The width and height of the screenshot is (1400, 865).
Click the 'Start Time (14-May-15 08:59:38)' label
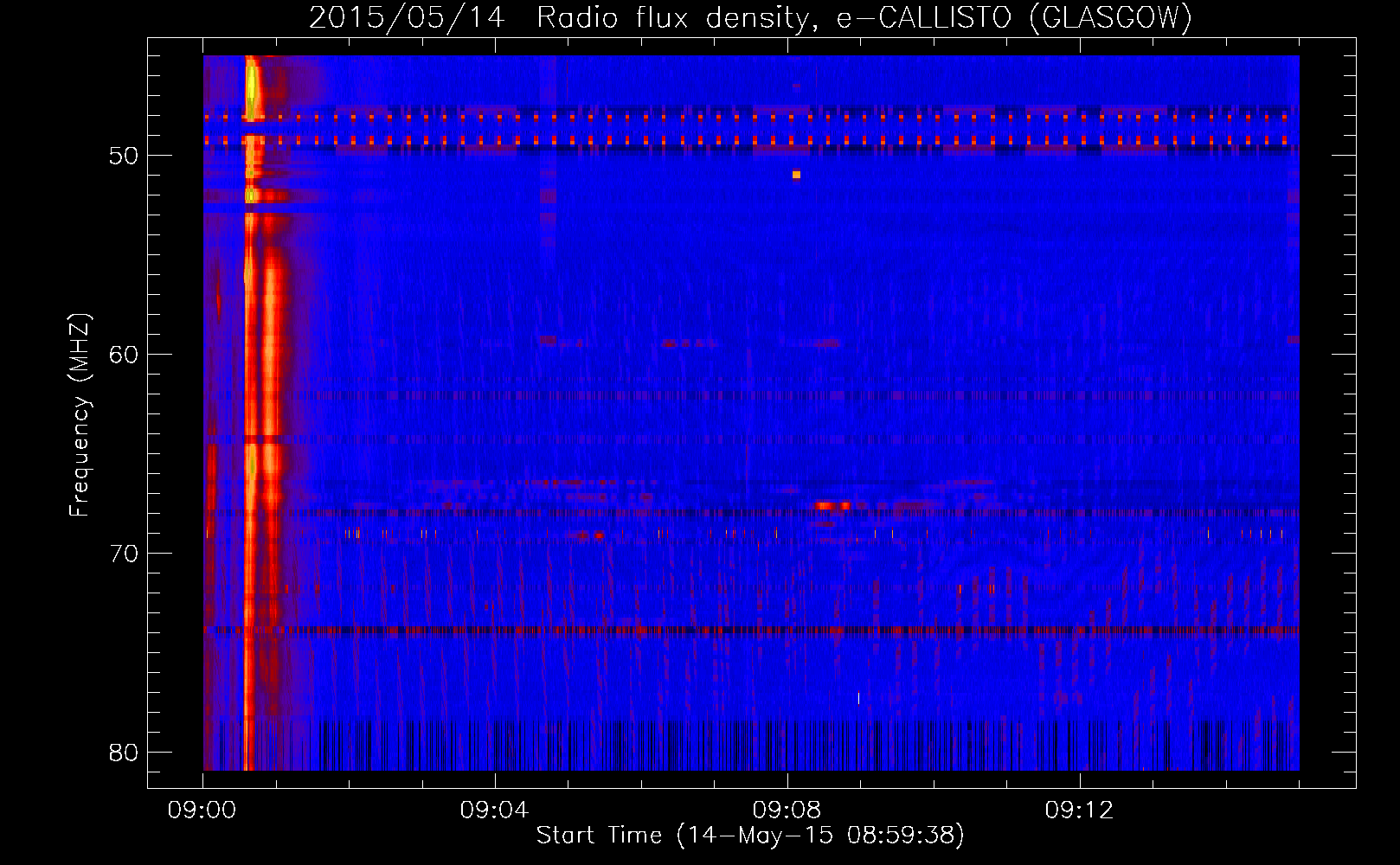tap(750, 836)
